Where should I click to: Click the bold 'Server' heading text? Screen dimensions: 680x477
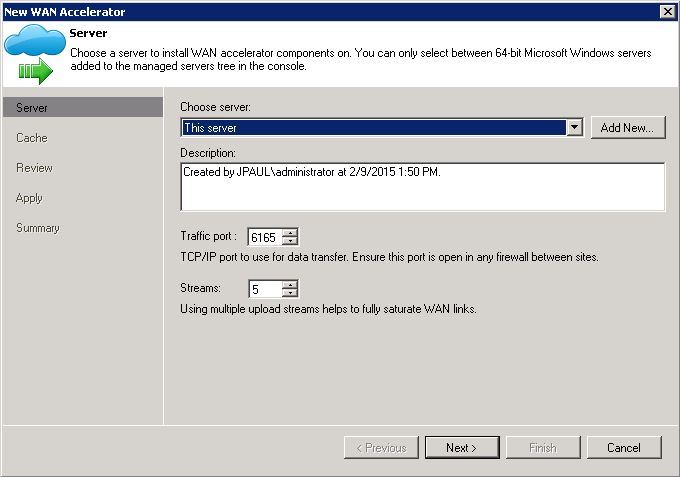click(88, 33)
